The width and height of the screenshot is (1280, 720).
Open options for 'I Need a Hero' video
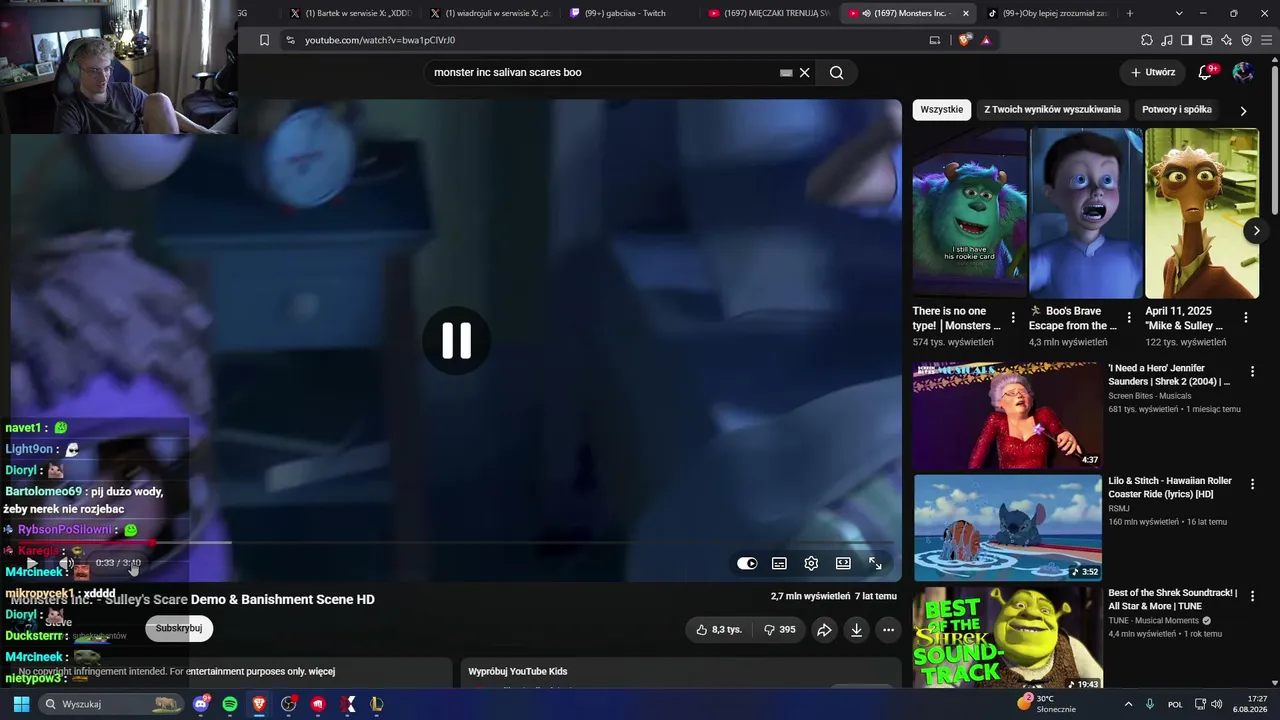[1252, 372]
